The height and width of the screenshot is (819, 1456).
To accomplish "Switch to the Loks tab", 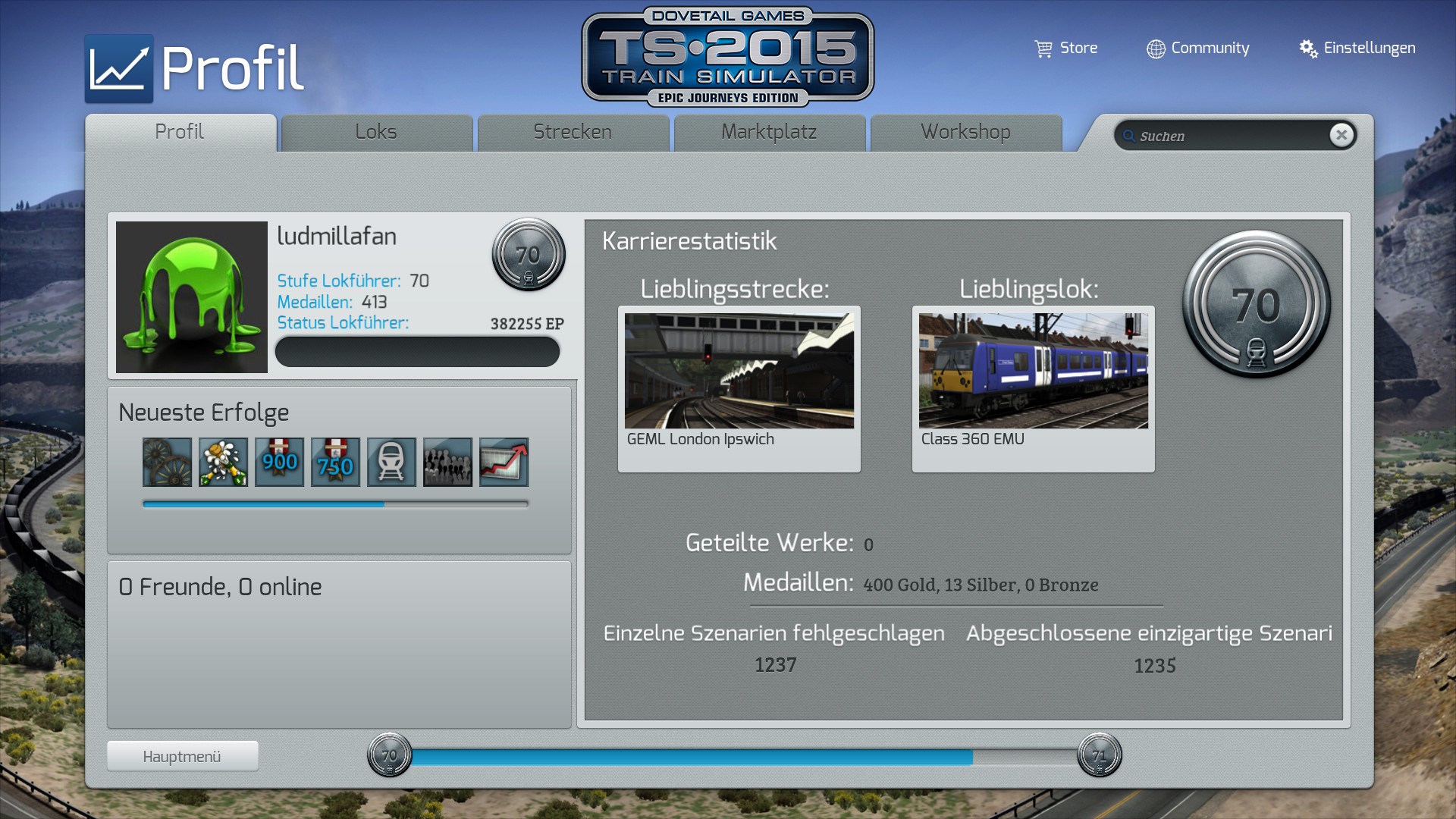I will click(x=376, y=132).
